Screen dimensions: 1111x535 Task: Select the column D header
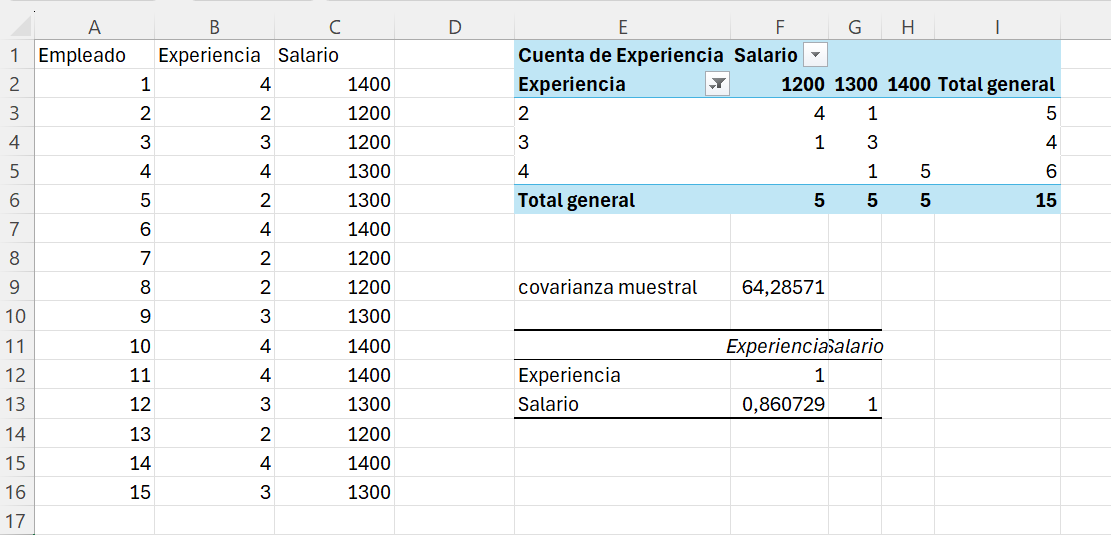point(454,27)
